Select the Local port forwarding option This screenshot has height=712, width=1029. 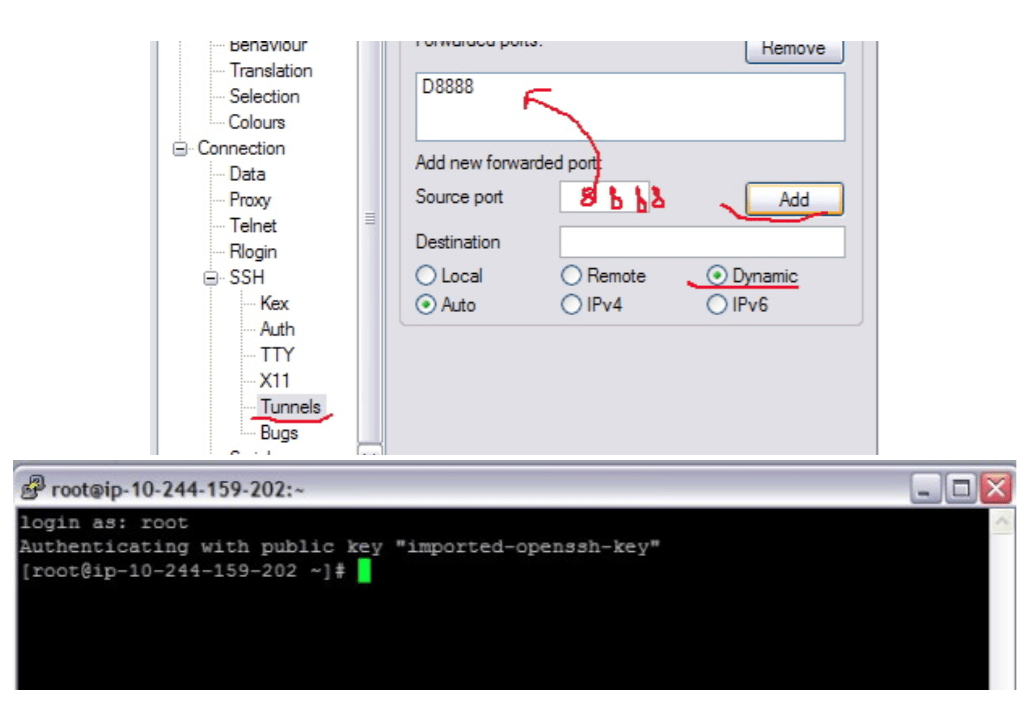427,276
